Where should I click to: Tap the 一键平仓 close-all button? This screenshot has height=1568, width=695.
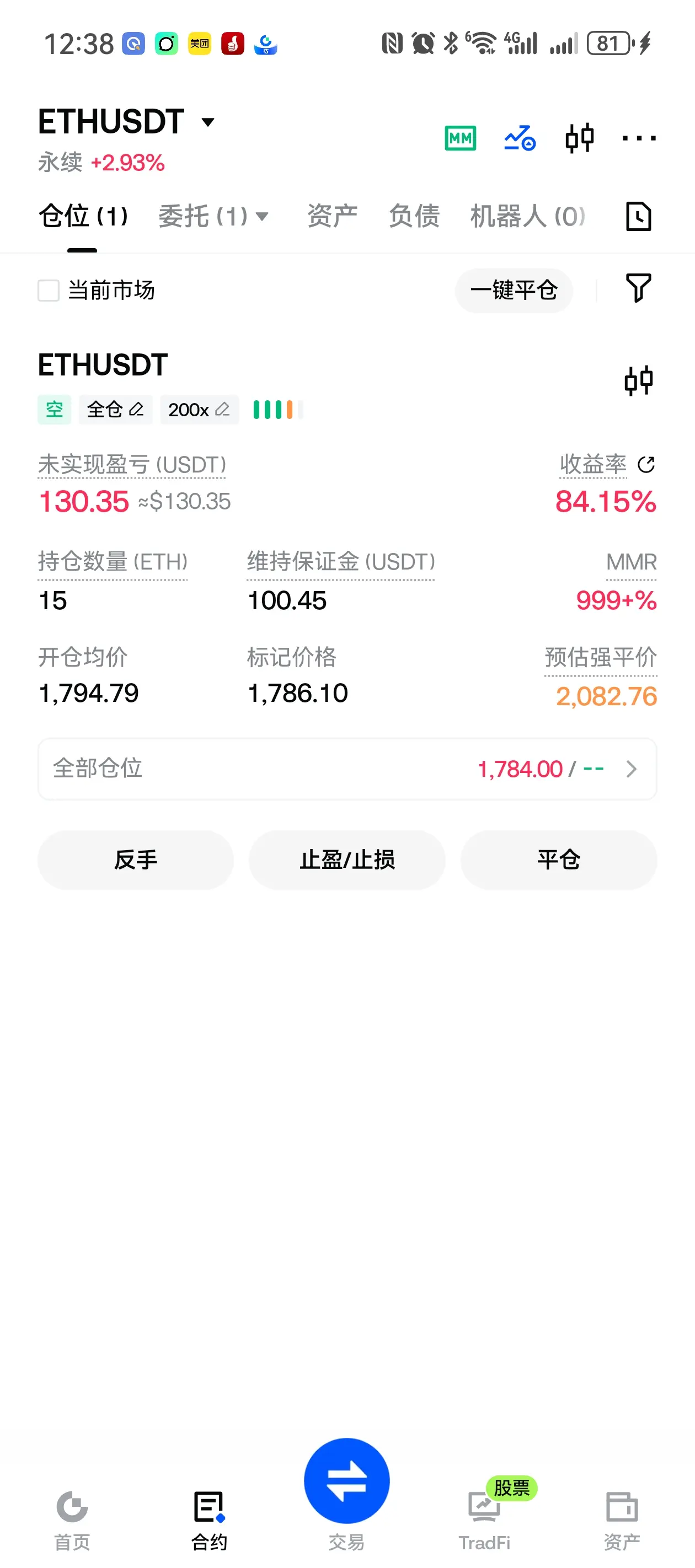514,291
